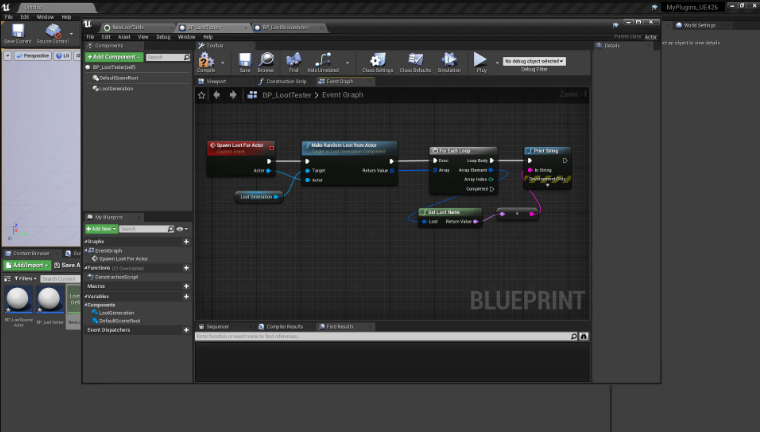Open Source Control in the main editor

(53, 33)
